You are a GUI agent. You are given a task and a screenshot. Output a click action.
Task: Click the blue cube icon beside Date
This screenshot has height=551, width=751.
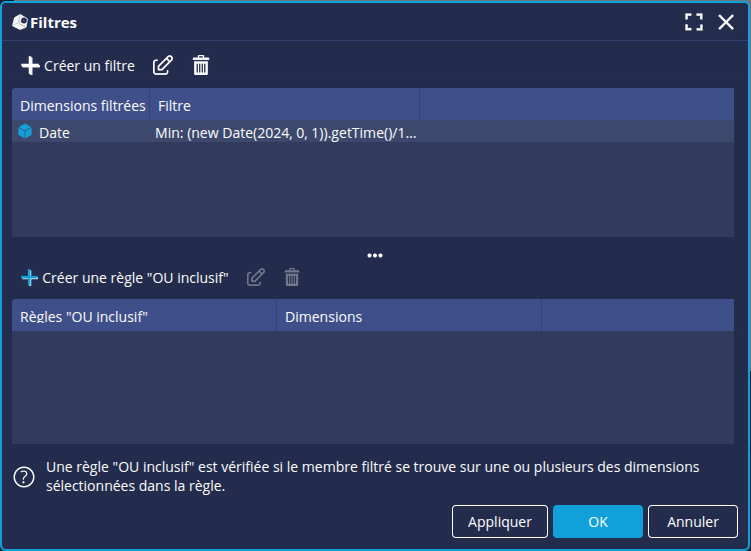click(26, 132)
